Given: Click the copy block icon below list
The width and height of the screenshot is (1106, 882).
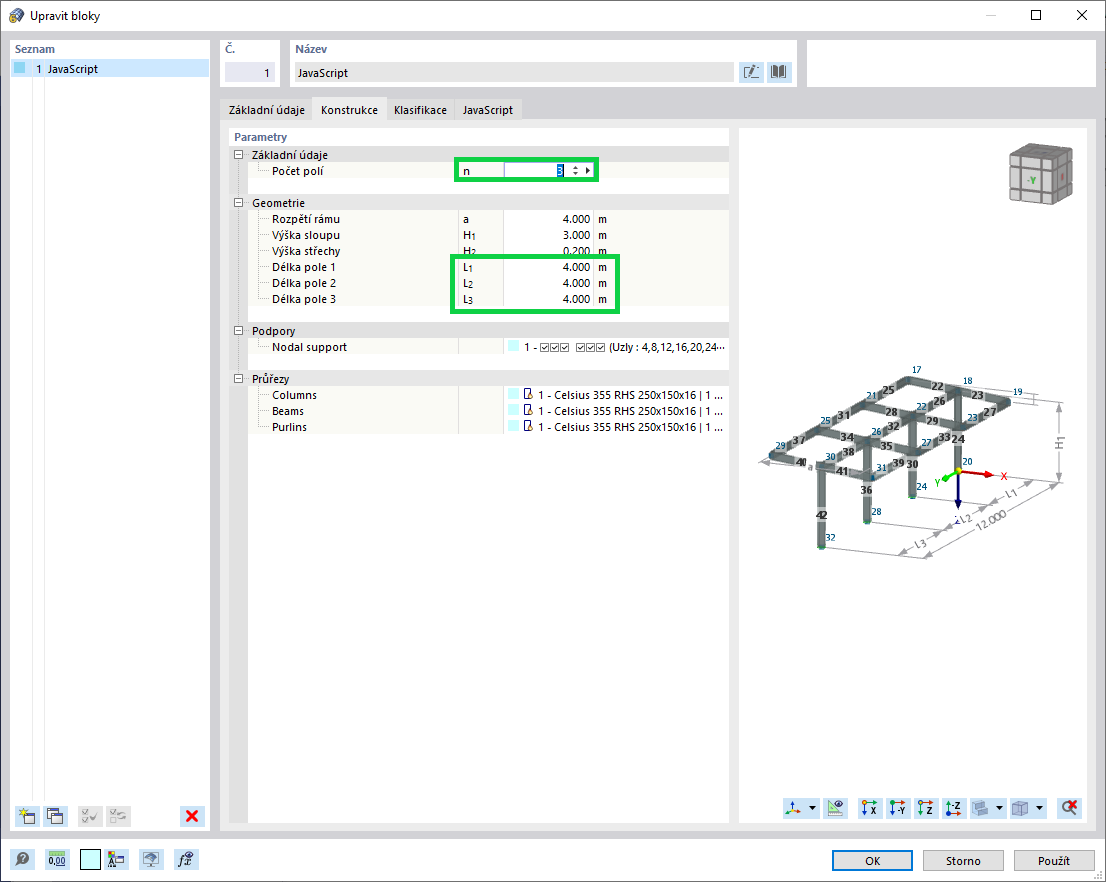Looking at the screenshot, I should [x=55, y=816].
